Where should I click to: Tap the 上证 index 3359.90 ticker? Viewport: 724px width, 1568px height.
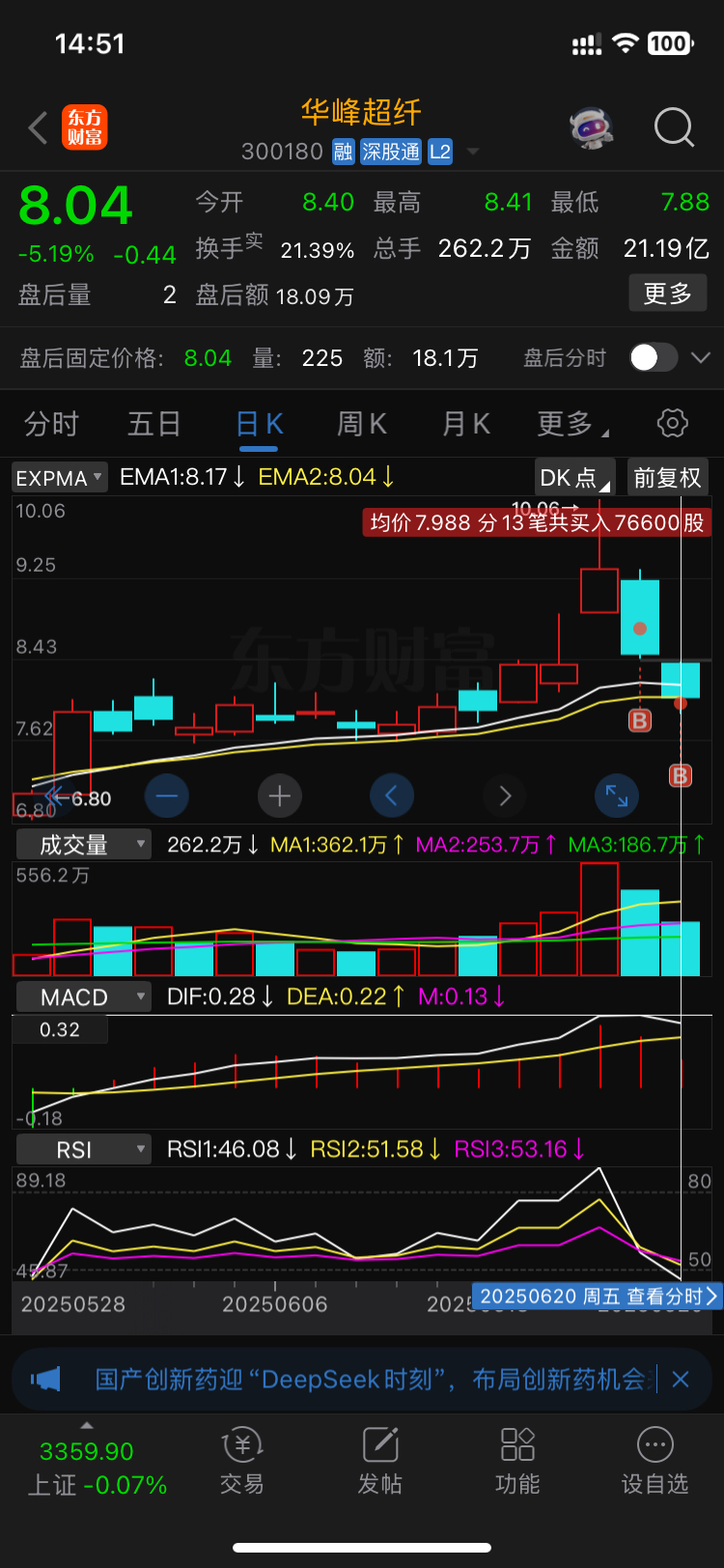click(x=97, y=1468)
